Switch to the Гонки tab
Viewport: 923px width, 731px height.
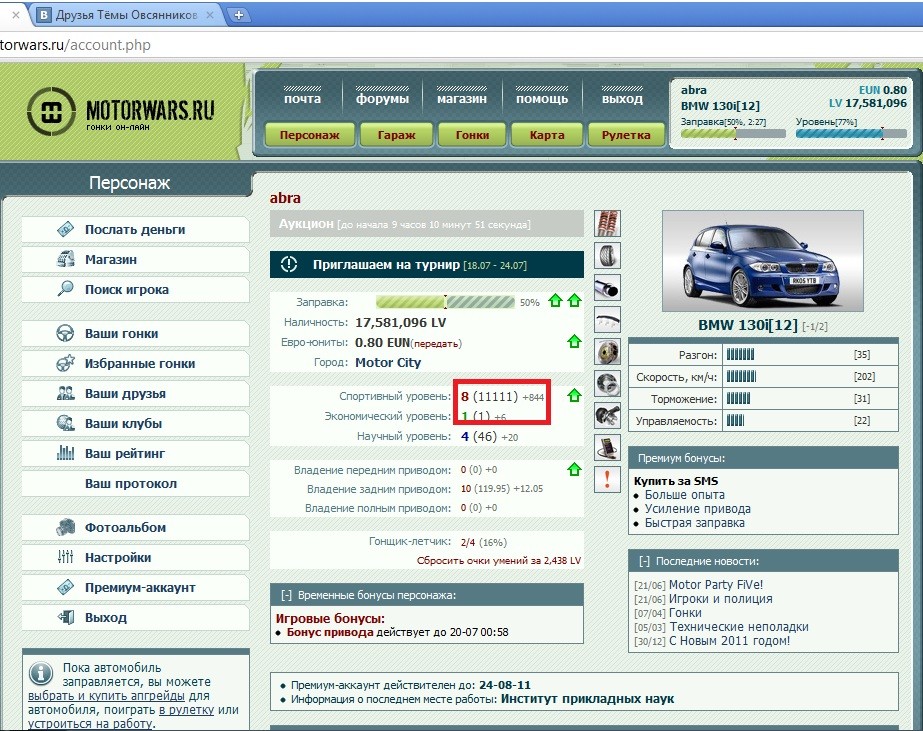click(472, 135)
